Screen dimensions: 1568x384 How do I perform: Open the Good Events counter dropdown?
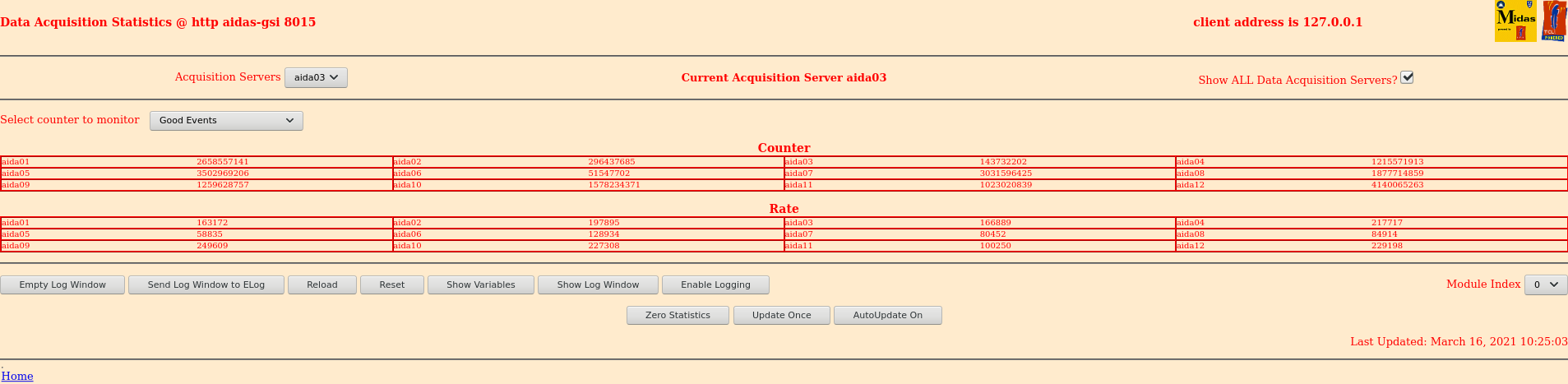[226, 120]
